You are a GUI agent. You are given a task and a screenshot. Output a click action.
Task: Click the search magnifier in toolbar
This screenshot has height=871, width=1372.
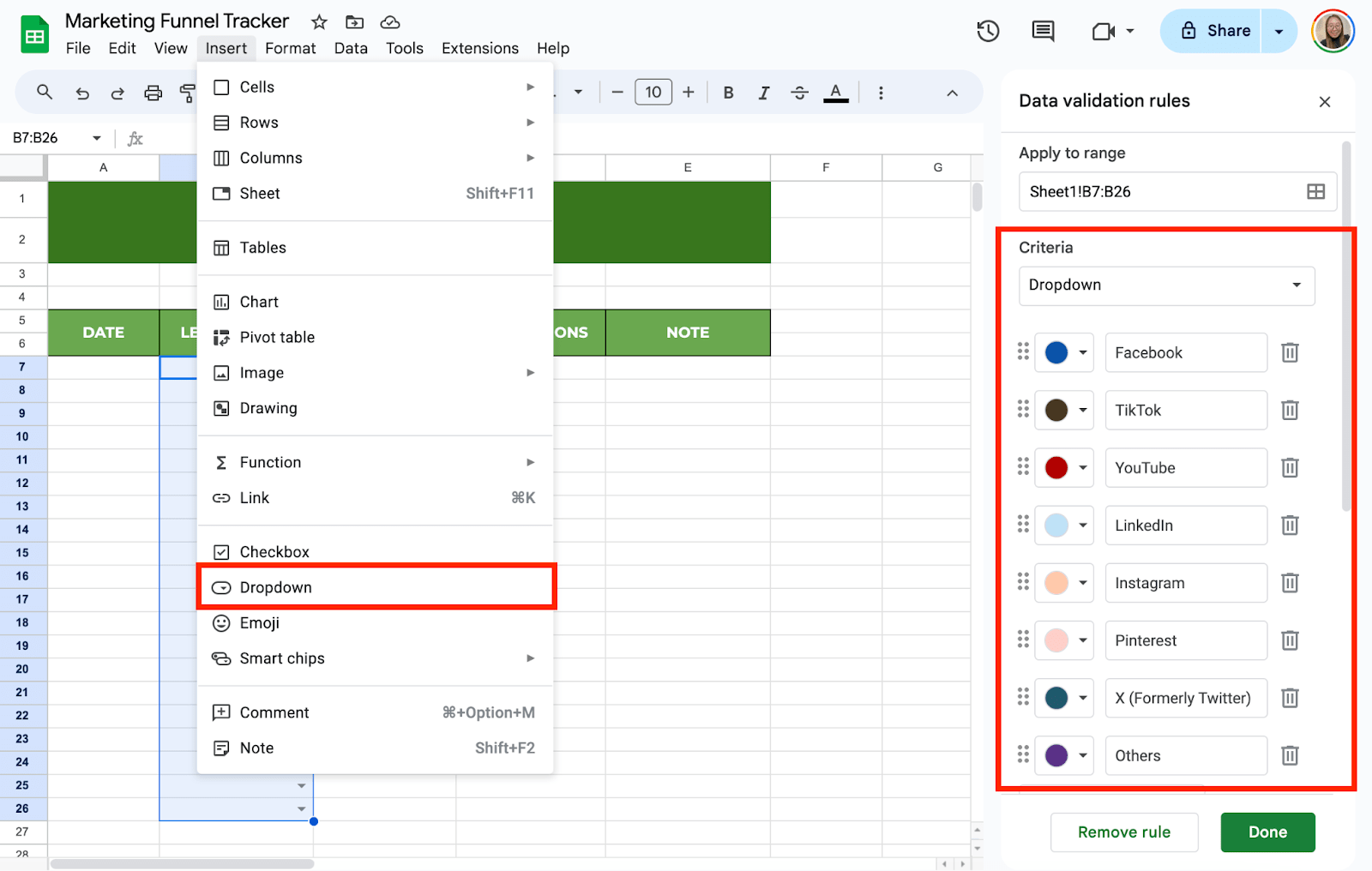coord(45,93)
